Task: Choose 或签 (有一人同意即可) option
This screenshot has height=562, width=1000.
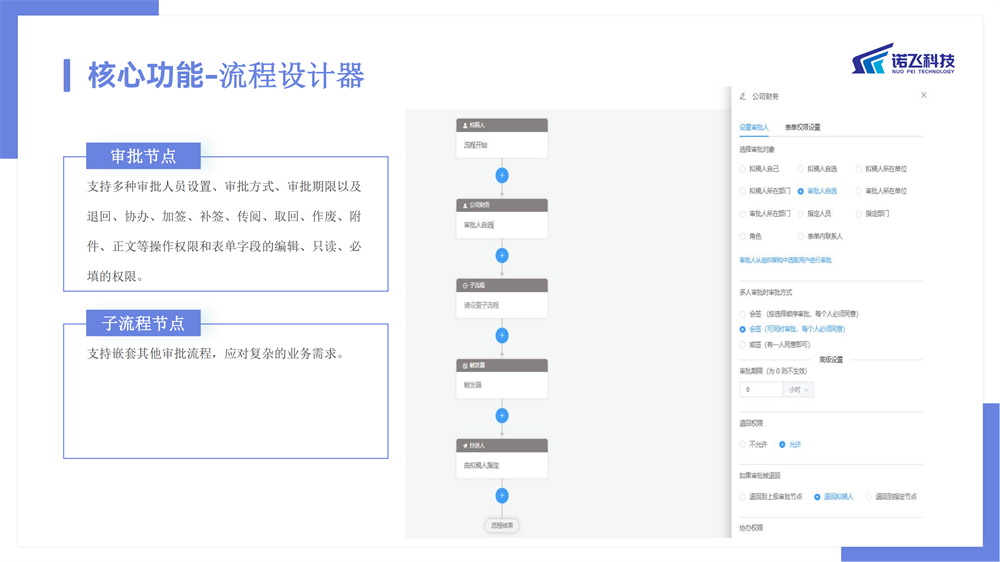Action: coord(742,344)
